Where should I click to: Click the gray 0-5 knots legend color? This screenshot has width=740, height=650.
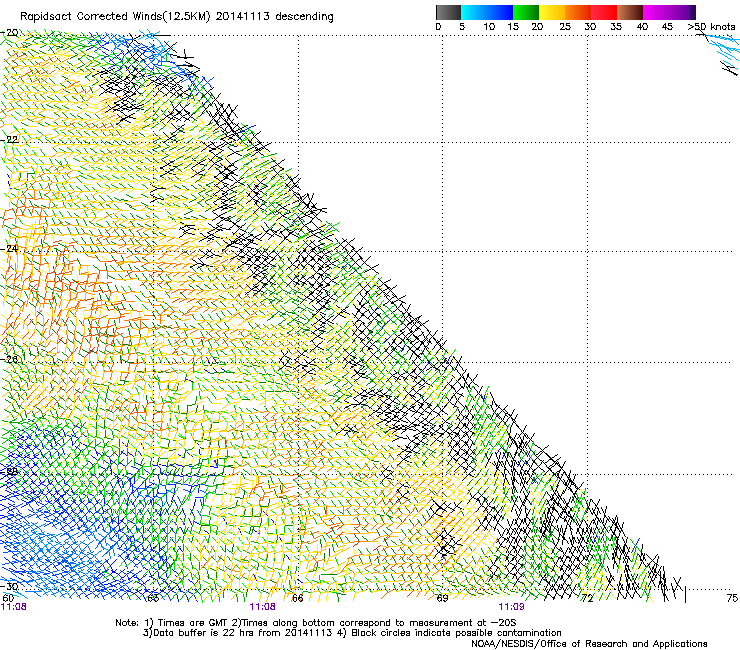pyautogui.click(x=448, y=12)
